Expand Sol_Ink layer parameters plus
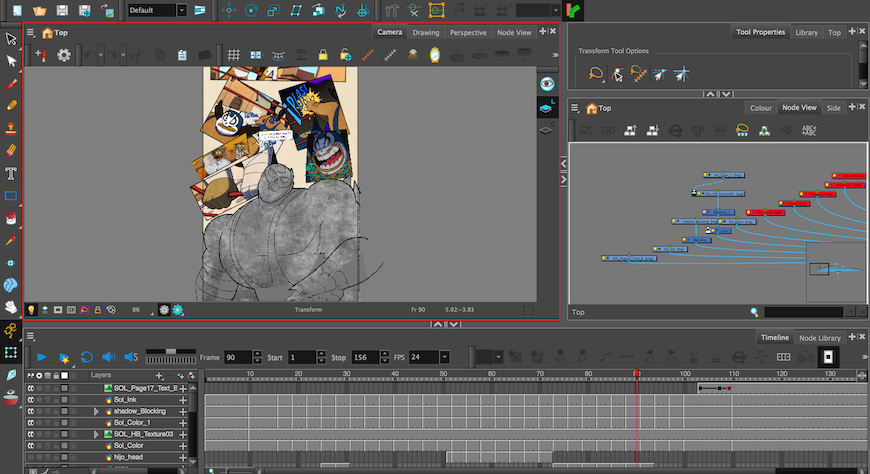Image resolution: width=870 pixels, height=474 pixels. coord(183,400)
